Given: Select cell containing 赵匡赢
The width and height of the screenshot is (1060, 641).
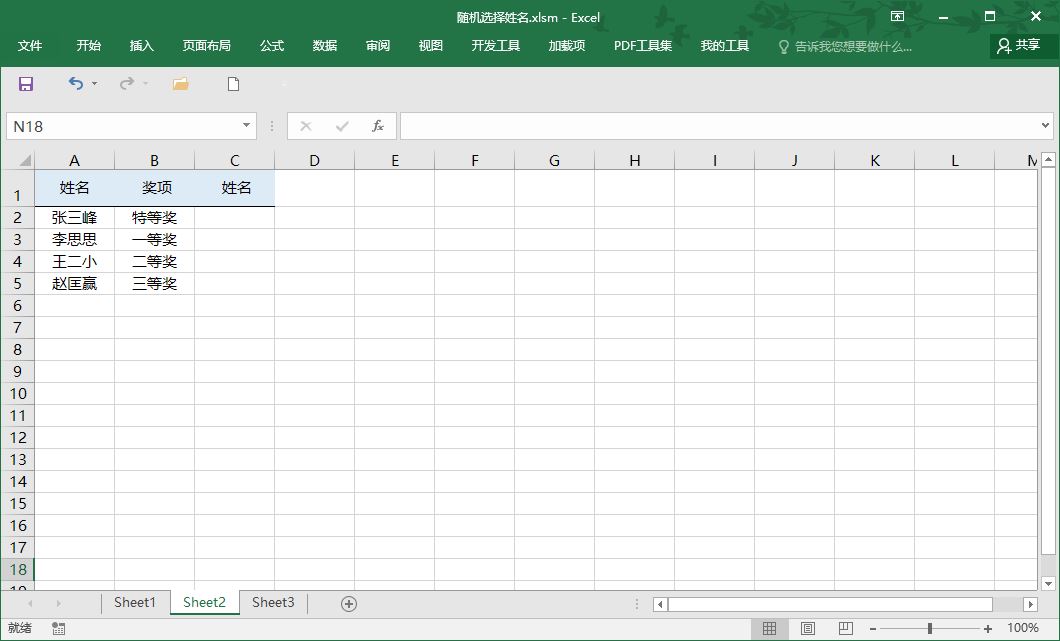Looking at the screenshot, I should coord(74,283).
